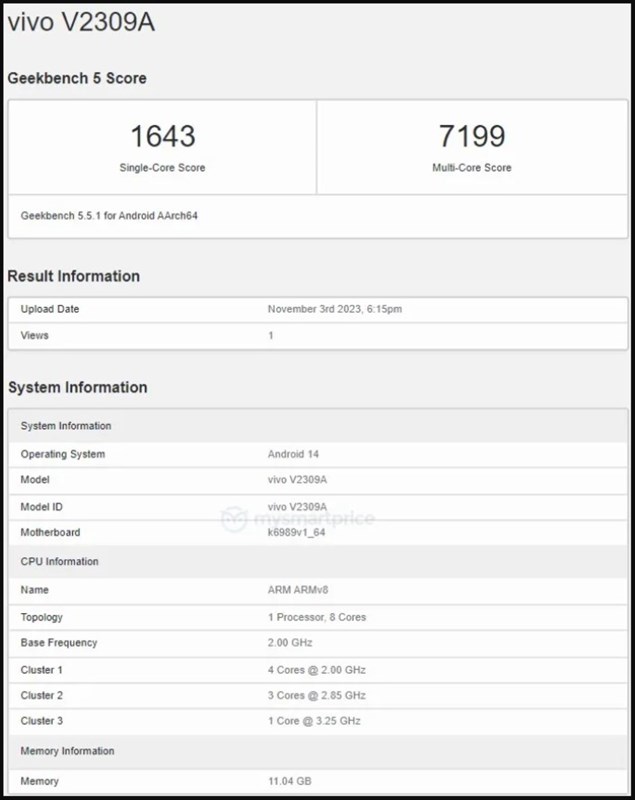
Task: Select the 'ARM ARMv8' CPU name value
Action: pos(298,590)
